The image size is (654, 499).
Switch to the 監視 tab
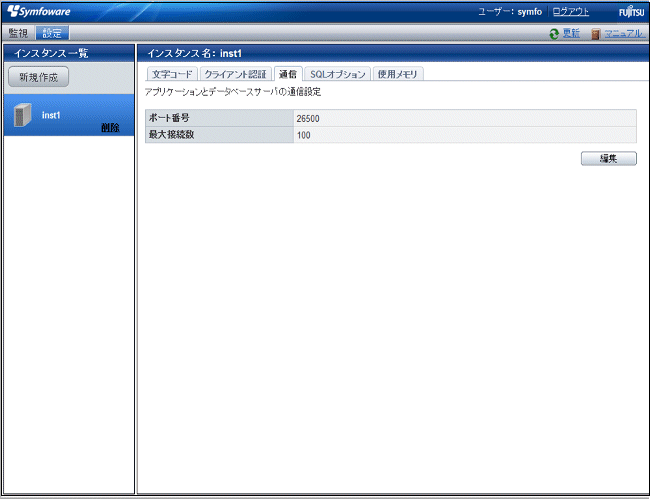[18, 33]
